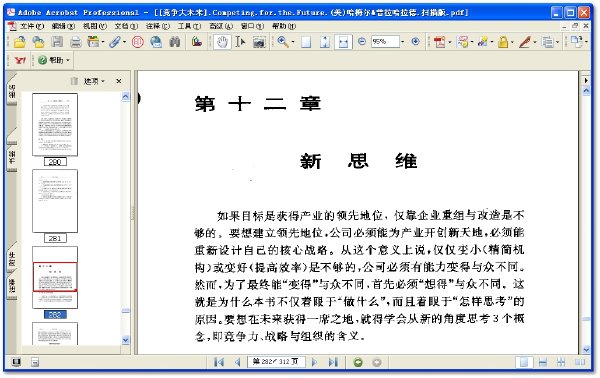
Task: Click the Forms toolbar icon
Action: coord(548,42)
